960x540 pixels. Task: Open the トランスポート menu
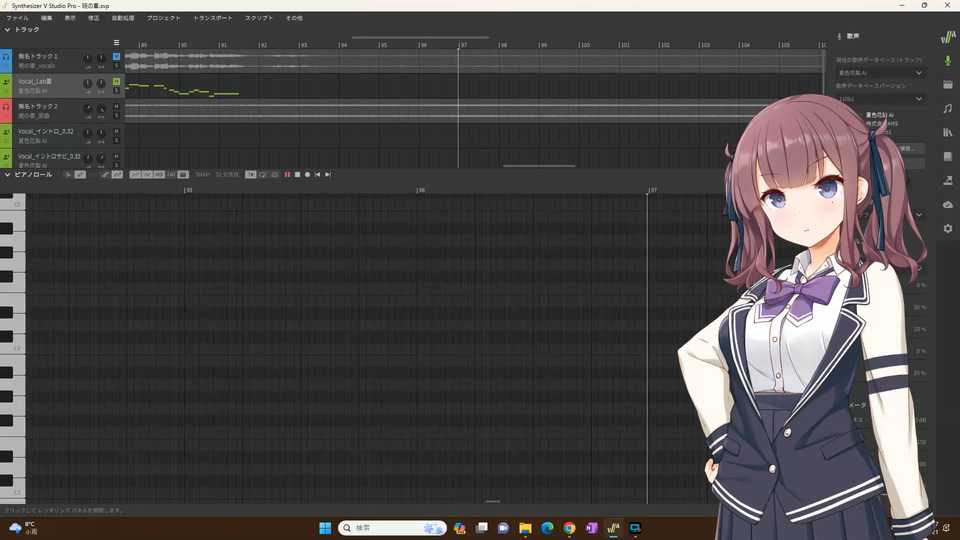click(x=213, y=18)
